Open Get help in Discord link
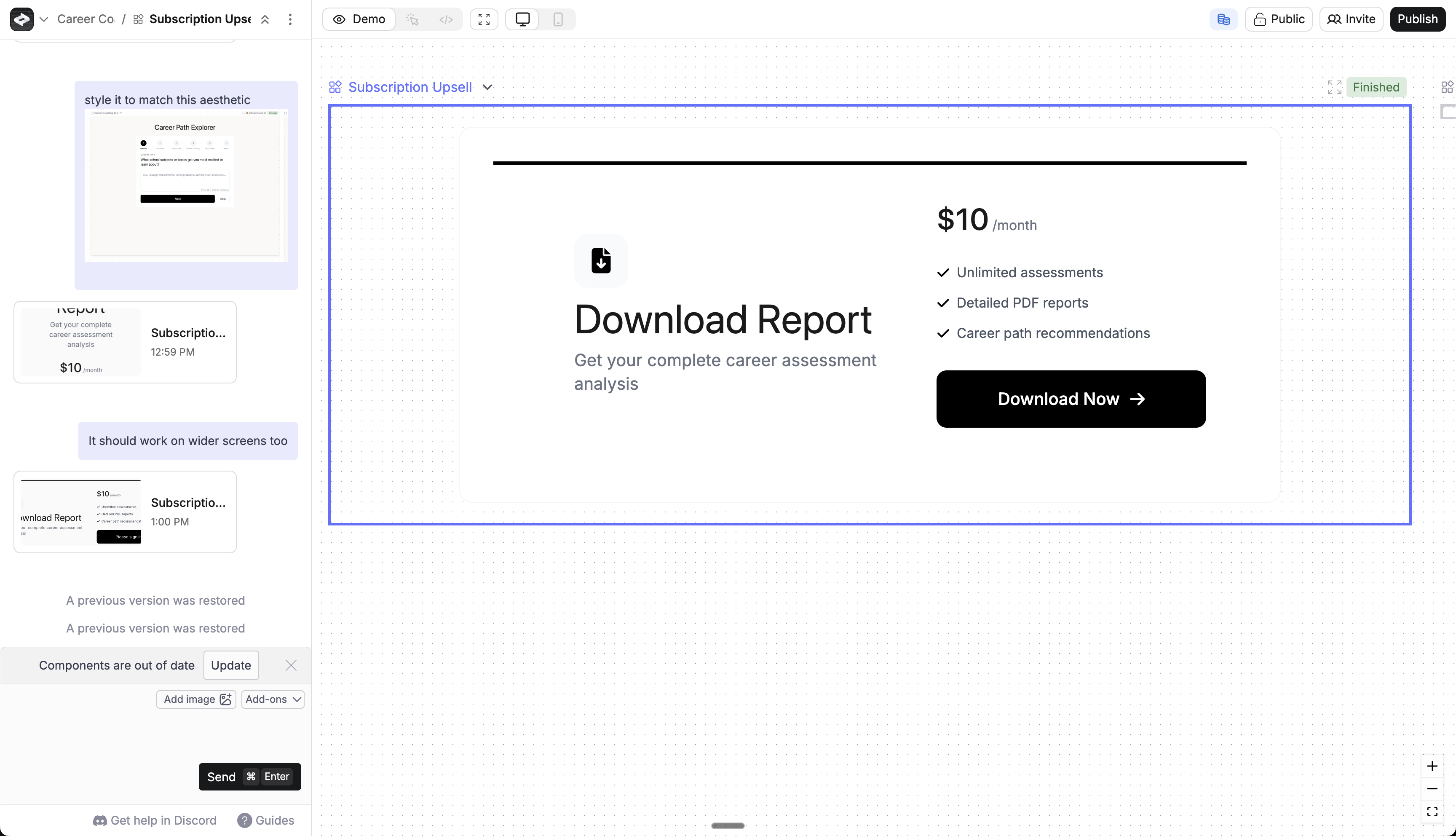The image size is (1456, 836). (x=155, y=820)
